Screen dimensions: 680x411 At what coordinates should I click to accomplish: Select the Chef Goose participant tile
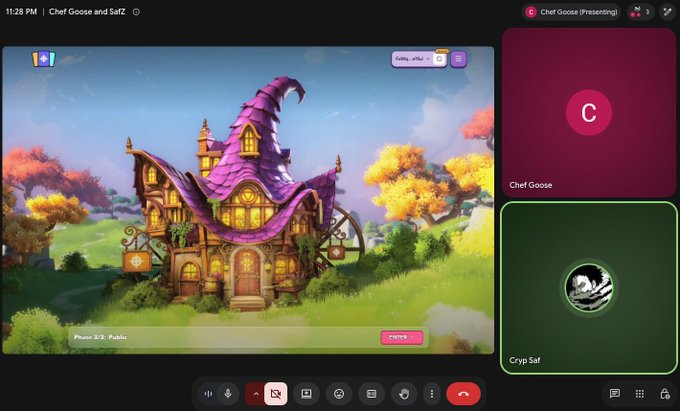pos(589,113)
